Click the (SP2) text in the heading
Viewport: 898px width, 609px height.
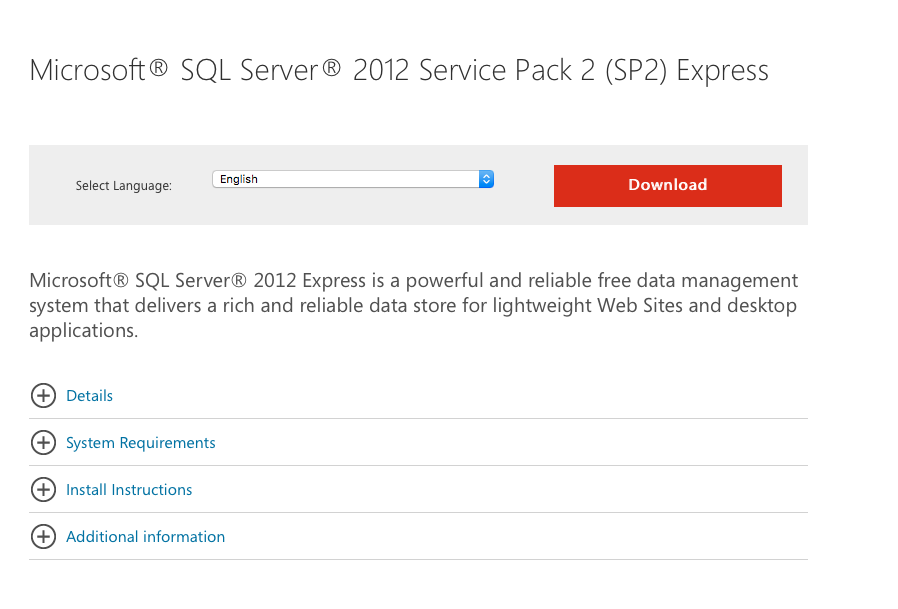click(636, 71)
